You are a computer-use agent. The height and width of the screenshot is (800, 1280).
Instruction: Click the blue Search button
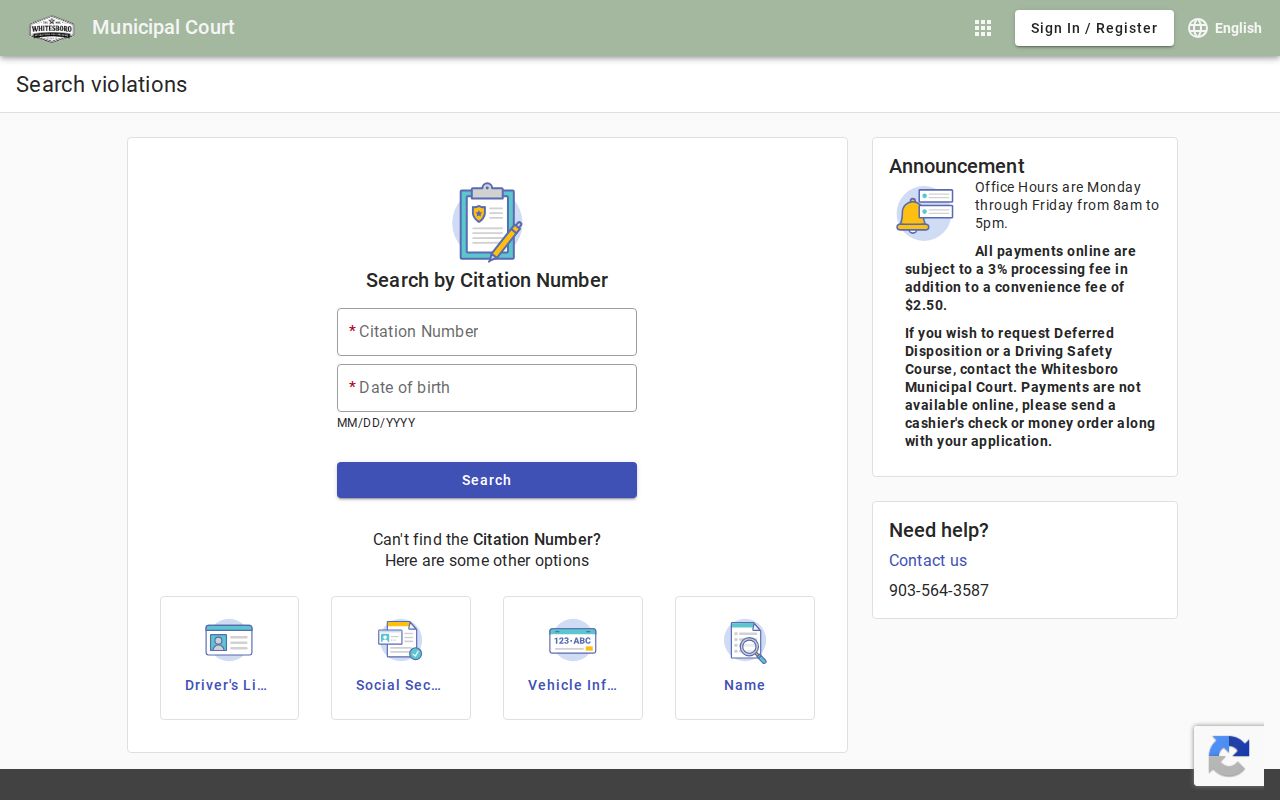[487, 480]
